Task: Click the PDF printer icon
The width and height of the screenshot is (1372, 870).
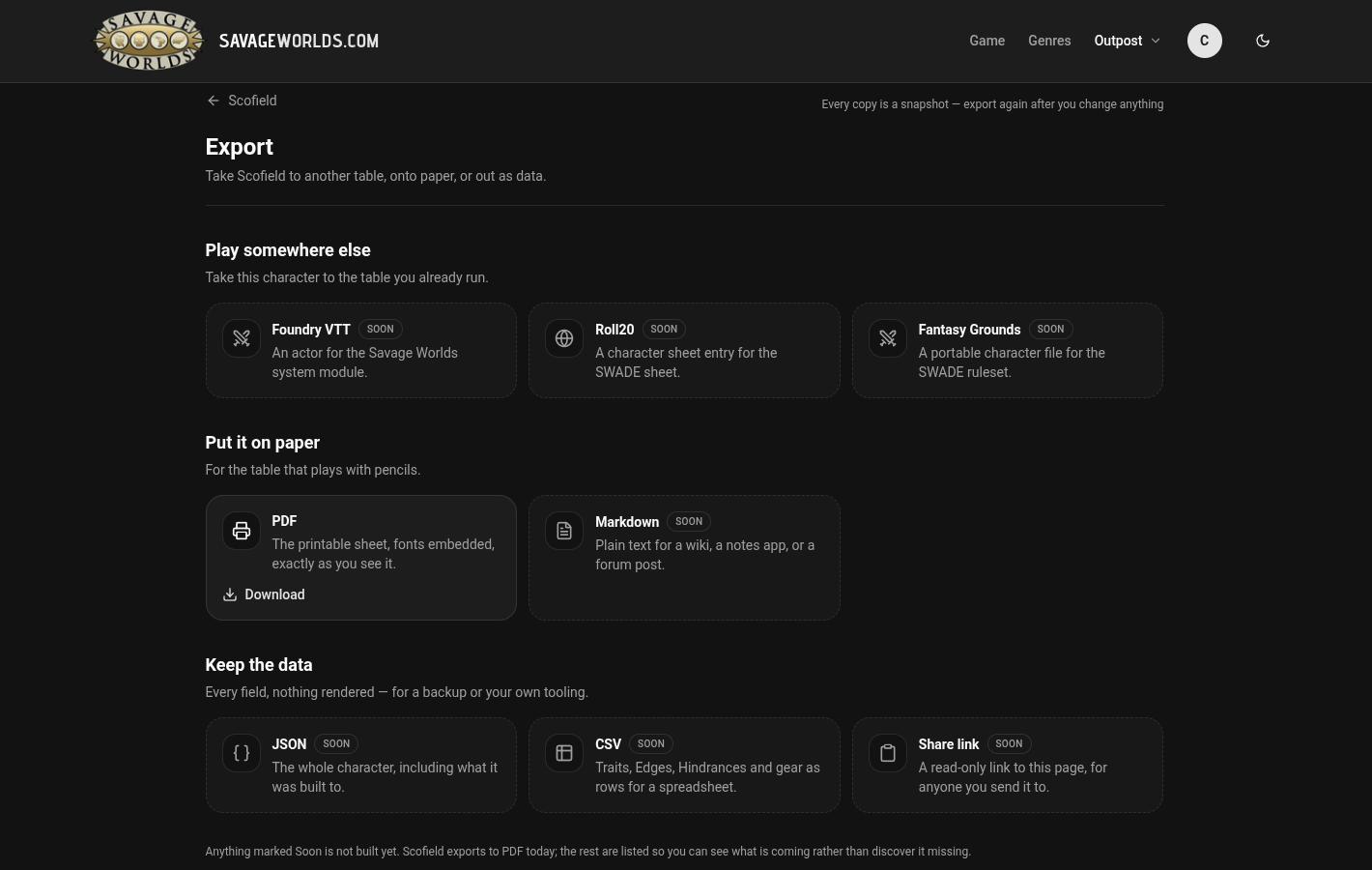Action: coord(242,531)
